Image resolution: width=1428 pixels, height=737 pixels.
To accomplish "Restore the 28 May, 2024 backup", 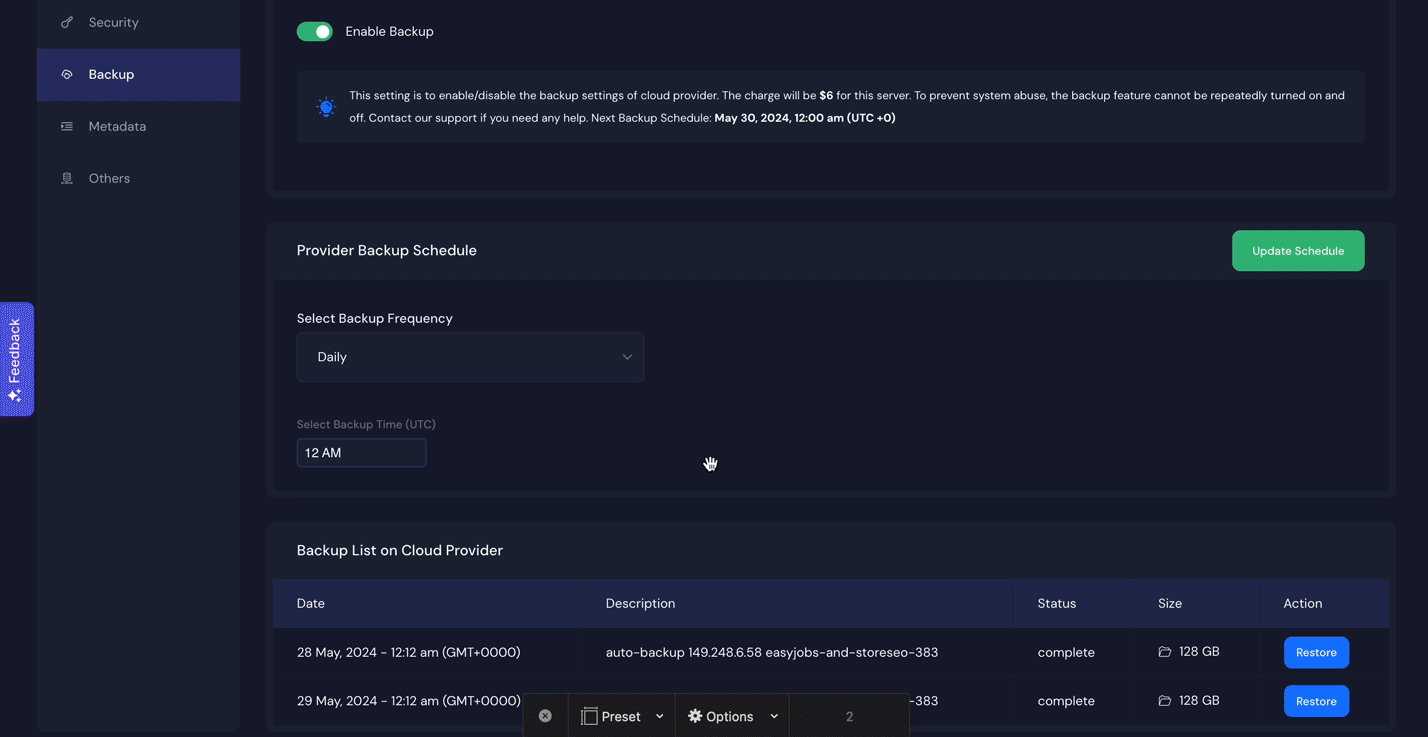I will tap(1316, 652).
